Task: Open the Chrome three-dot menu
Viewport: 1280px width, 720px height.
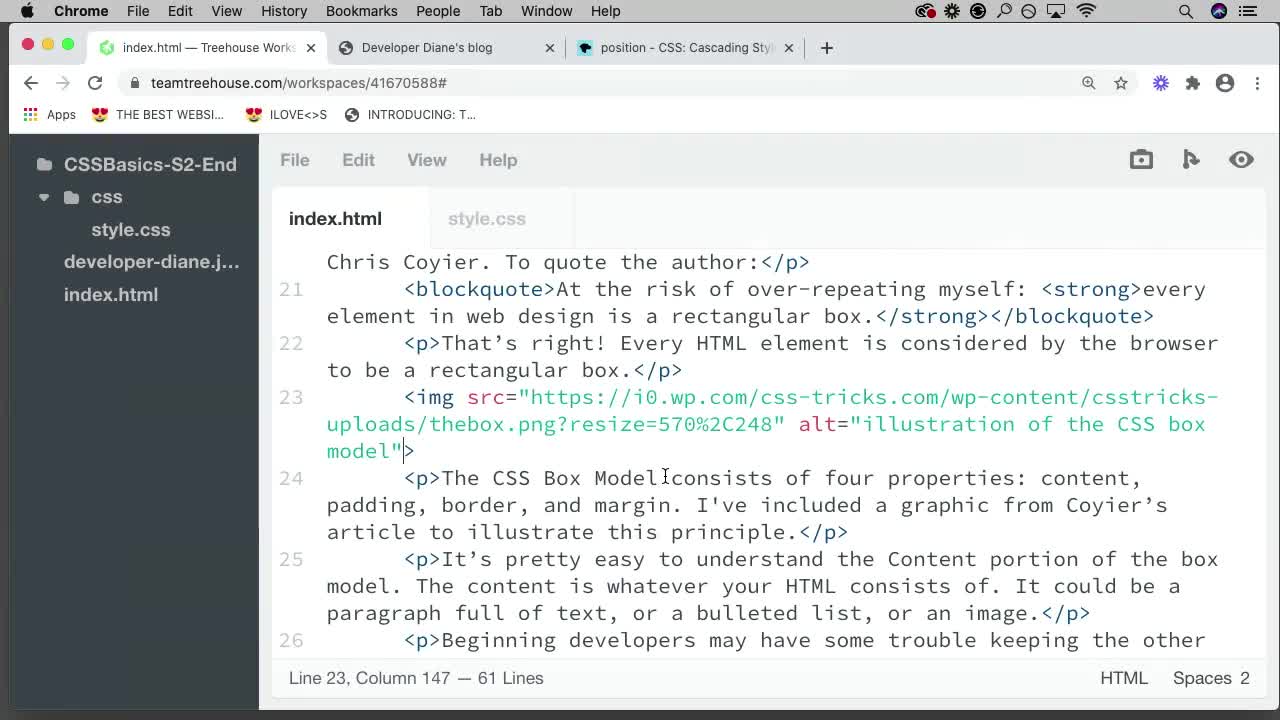Action: pyautogui.click(x=1257, y=83)
